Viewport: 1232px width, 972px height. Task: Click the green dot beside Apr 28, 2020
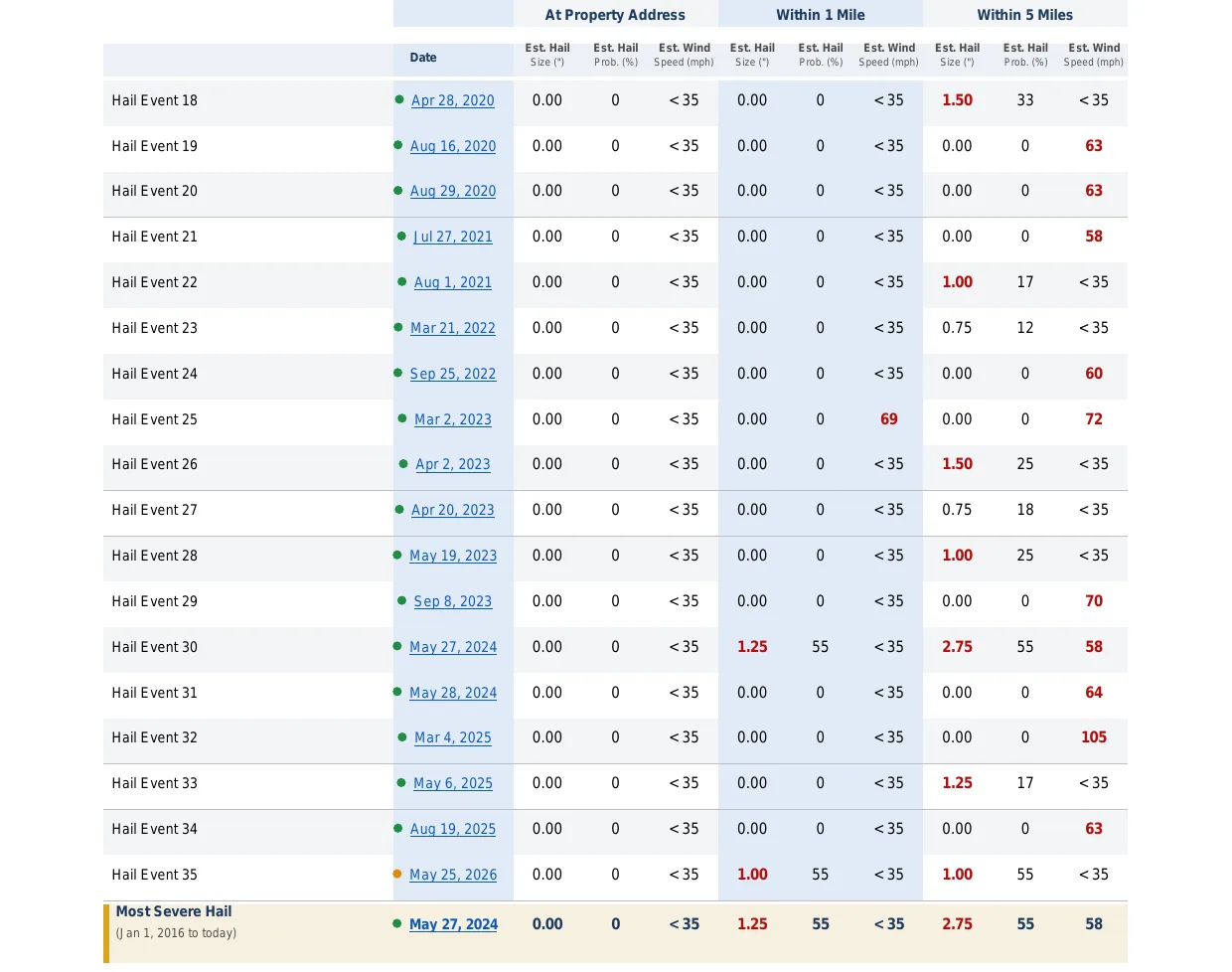399,99
